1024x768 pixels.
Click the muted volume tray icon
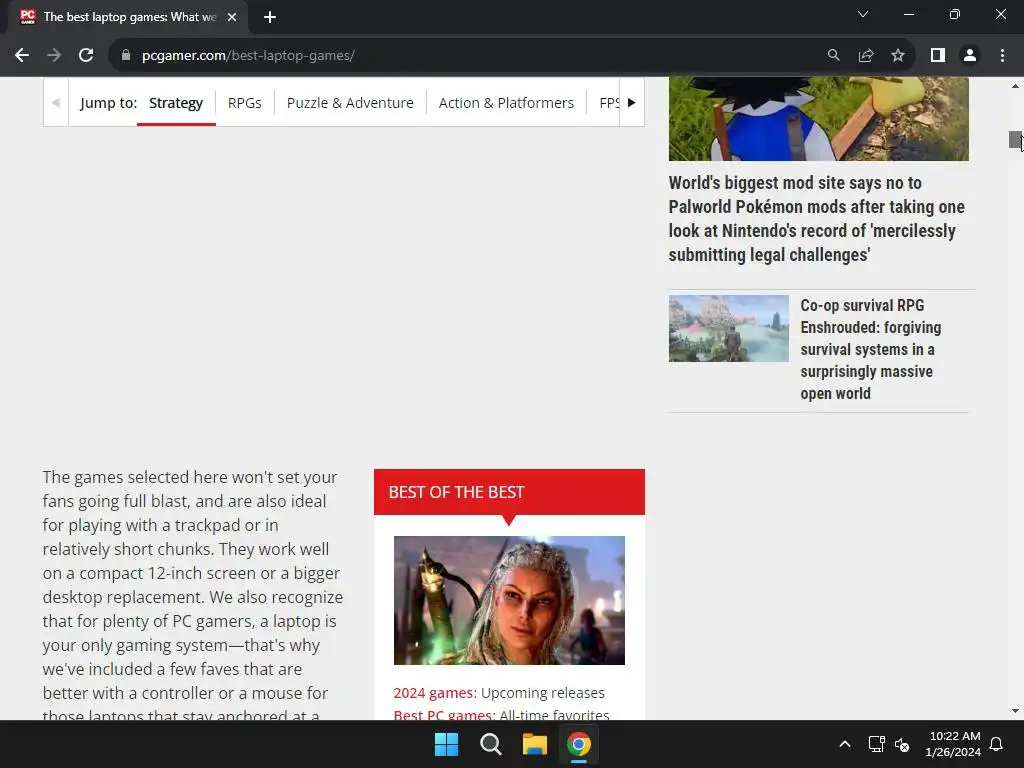point(902,744)
